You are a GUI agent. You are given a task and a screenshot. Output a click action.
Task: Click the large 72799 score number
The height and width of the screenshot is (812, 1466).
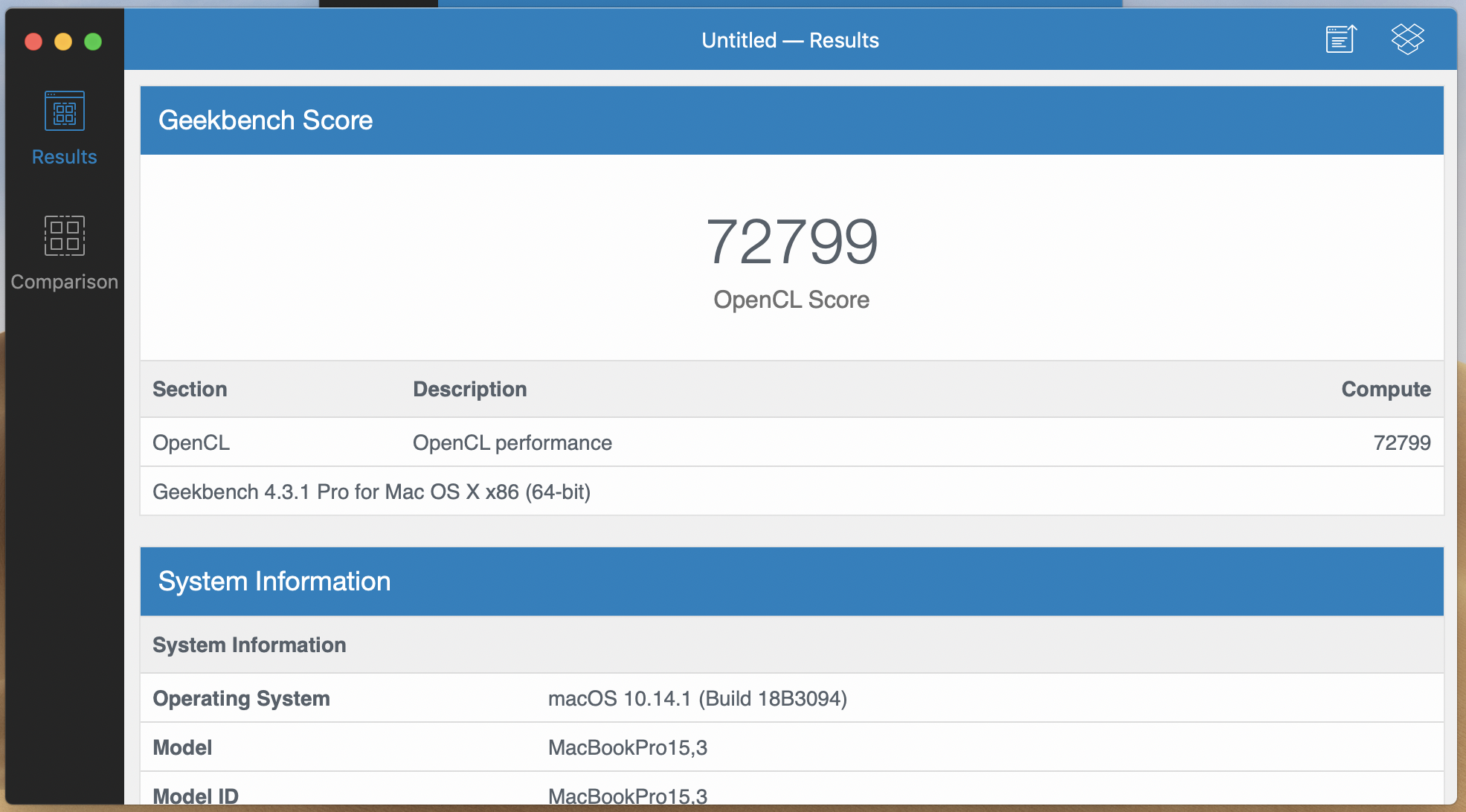pyautogui.click(x=791, y=242)
